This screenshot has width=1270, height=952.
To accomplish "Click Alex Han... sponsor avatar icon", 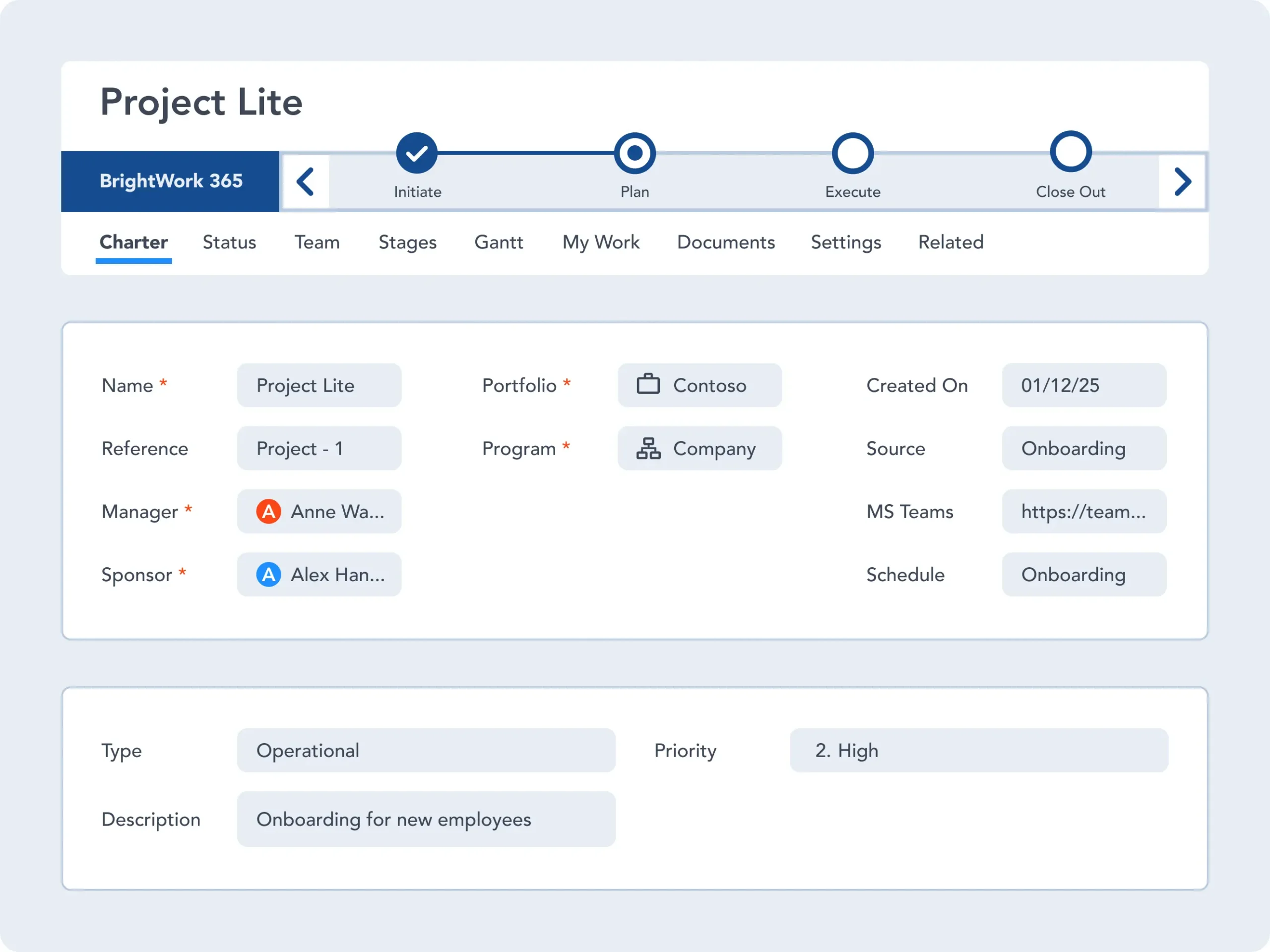I will 268,574.
